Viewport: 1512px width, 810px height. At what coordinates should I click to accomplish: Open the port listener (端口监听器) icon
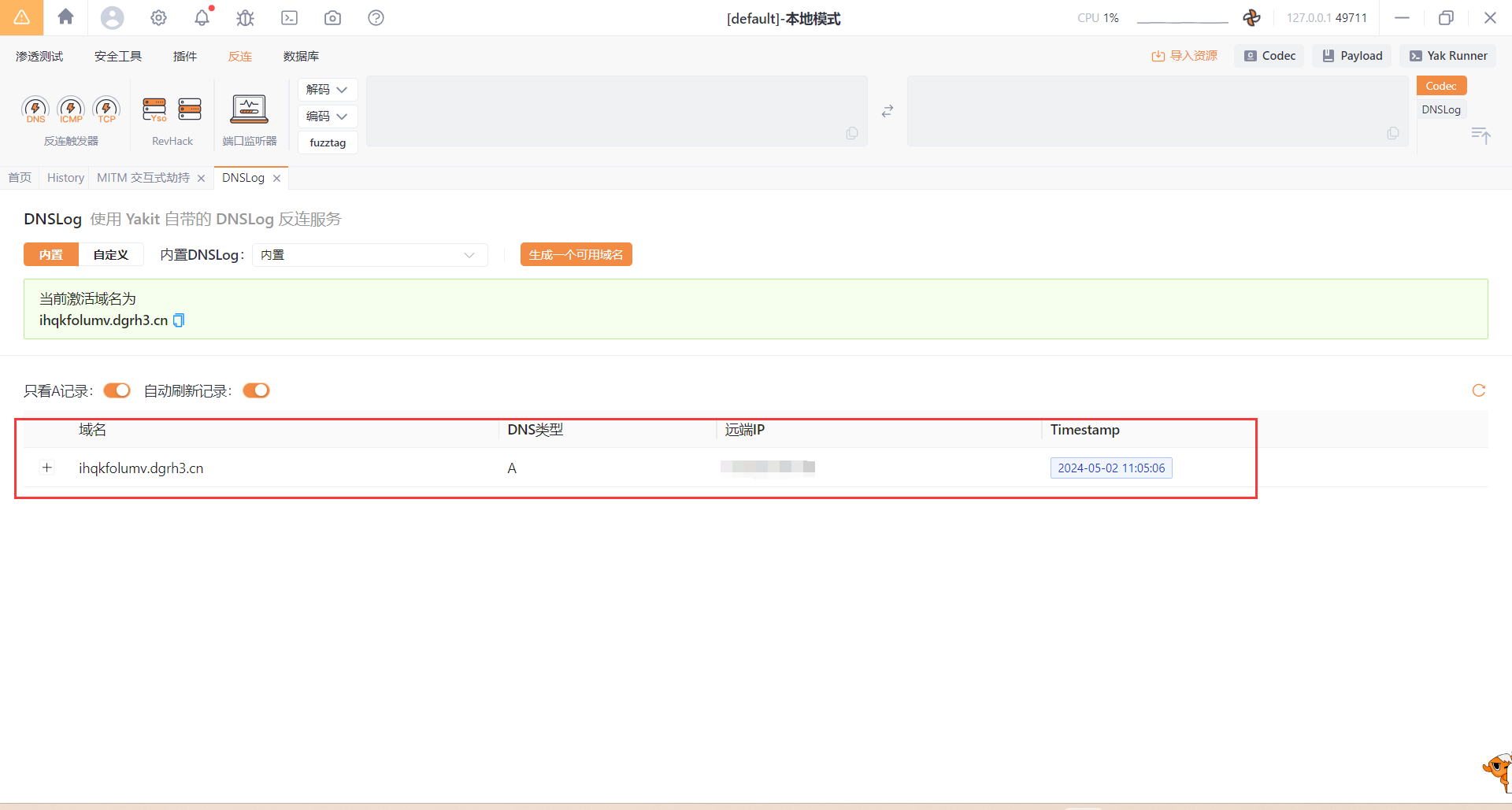click(x=249, y=109)
